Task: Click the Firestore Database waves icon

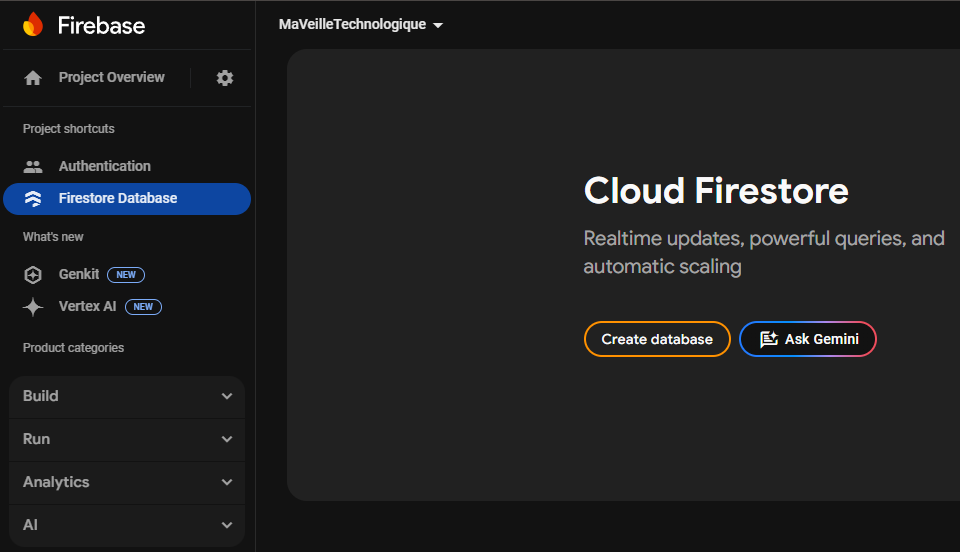Action: click(x=33, y=198)
